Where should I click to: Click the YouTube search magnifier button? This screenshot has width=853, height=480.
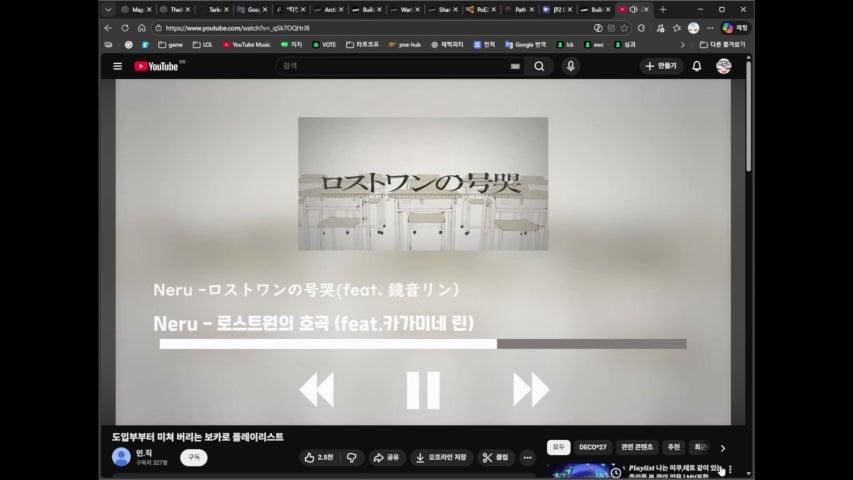pyautogui.click(x=539, y=66)
